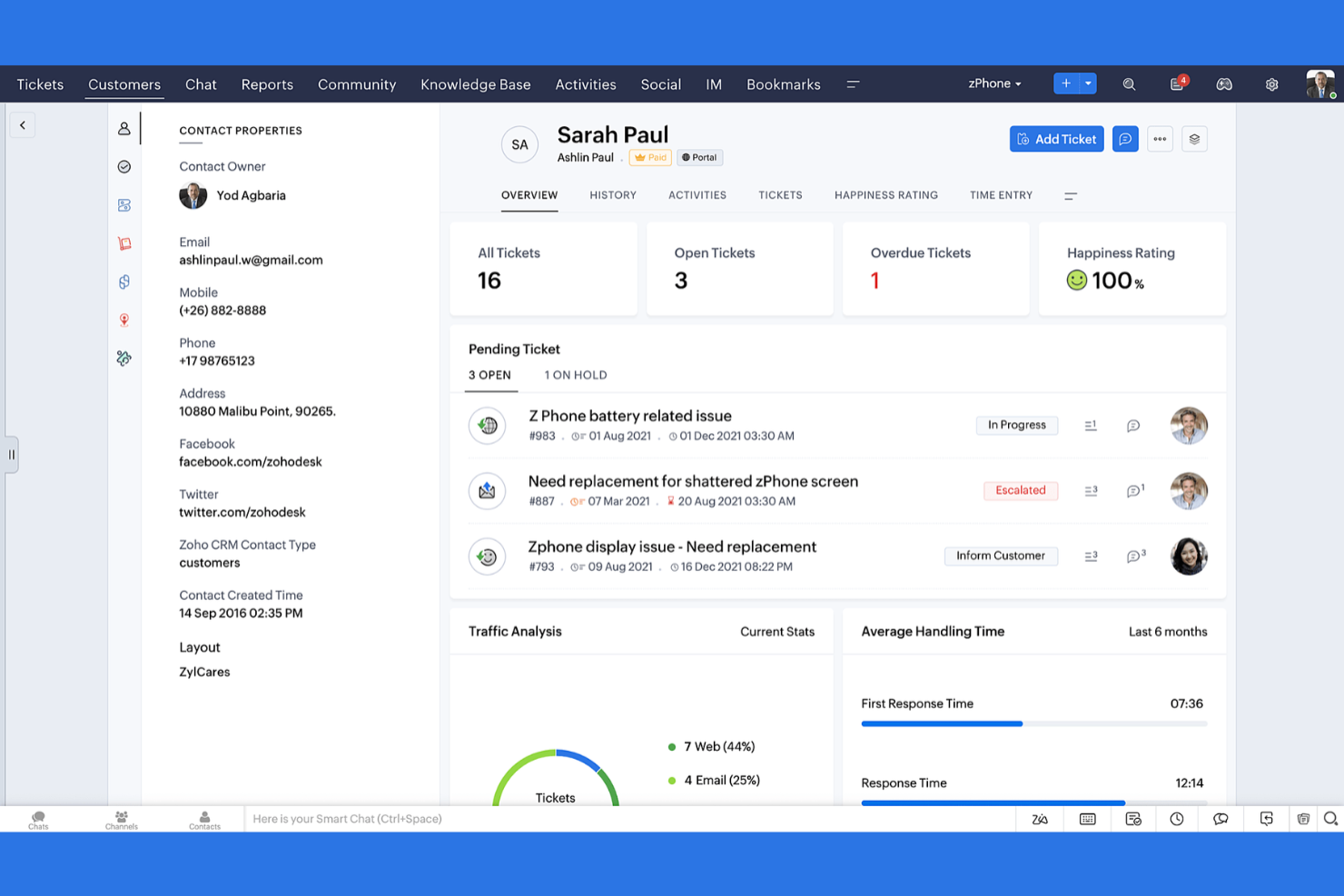Image resolution: width=1344 pixels, height=896 pixels.
Task: Open Setup using the gear icon
Action: pyautogui.click(x=1271, y=84)
